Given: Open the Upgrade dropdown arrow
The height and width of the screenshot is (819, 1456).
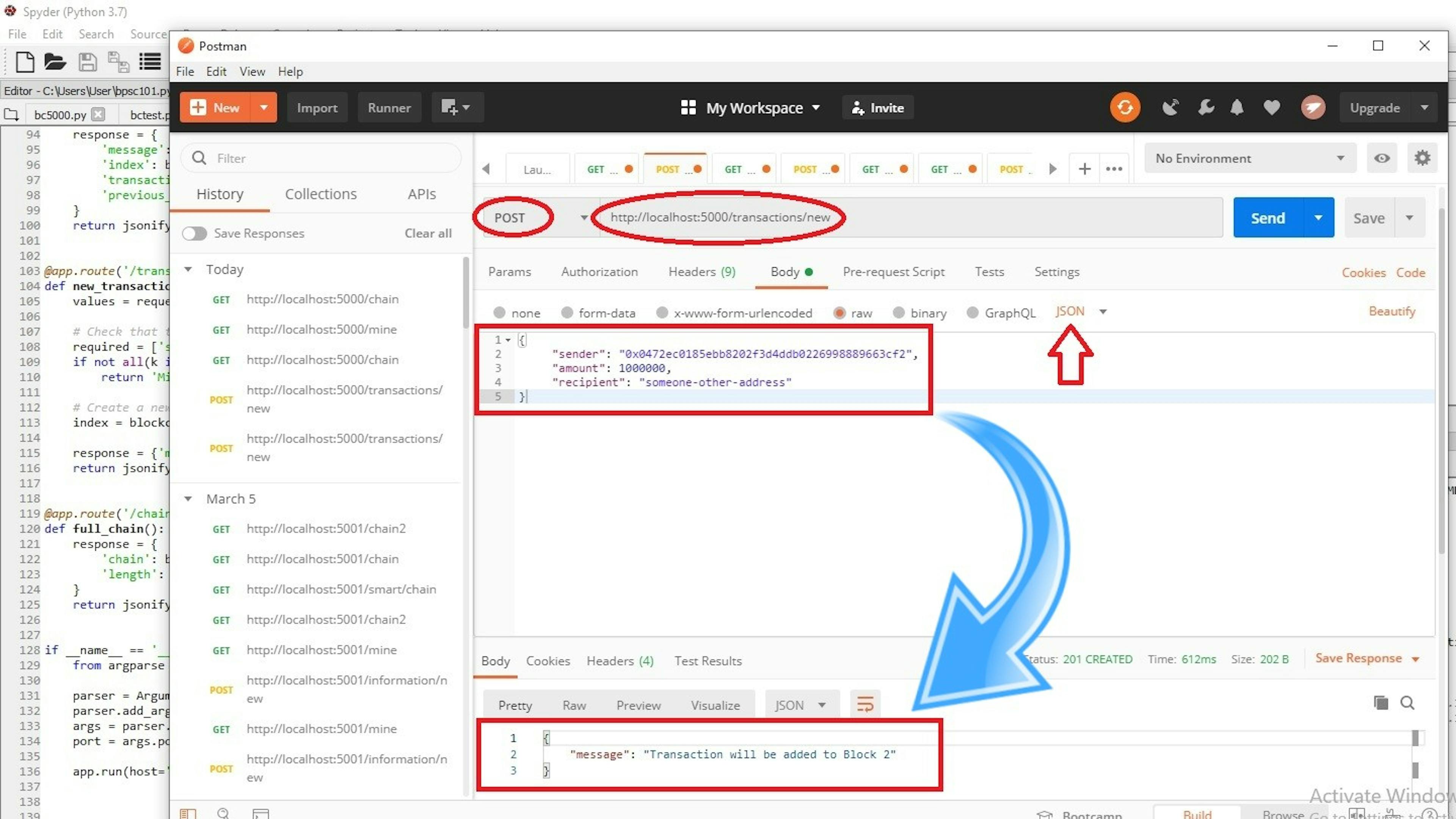Looking at the screenshot, I should 1425,107.
